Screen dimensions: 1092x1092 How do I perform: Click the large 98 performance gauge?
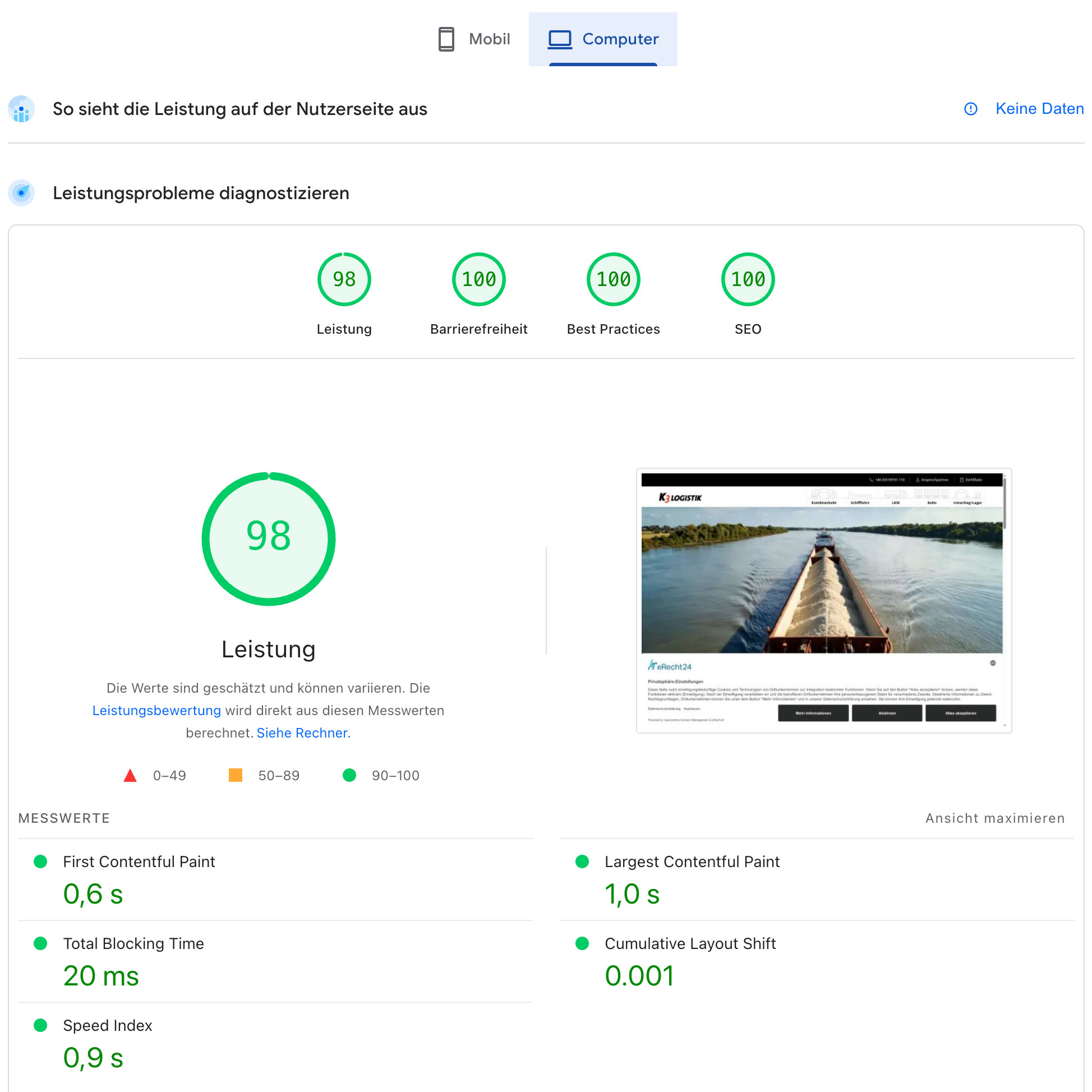269,538
